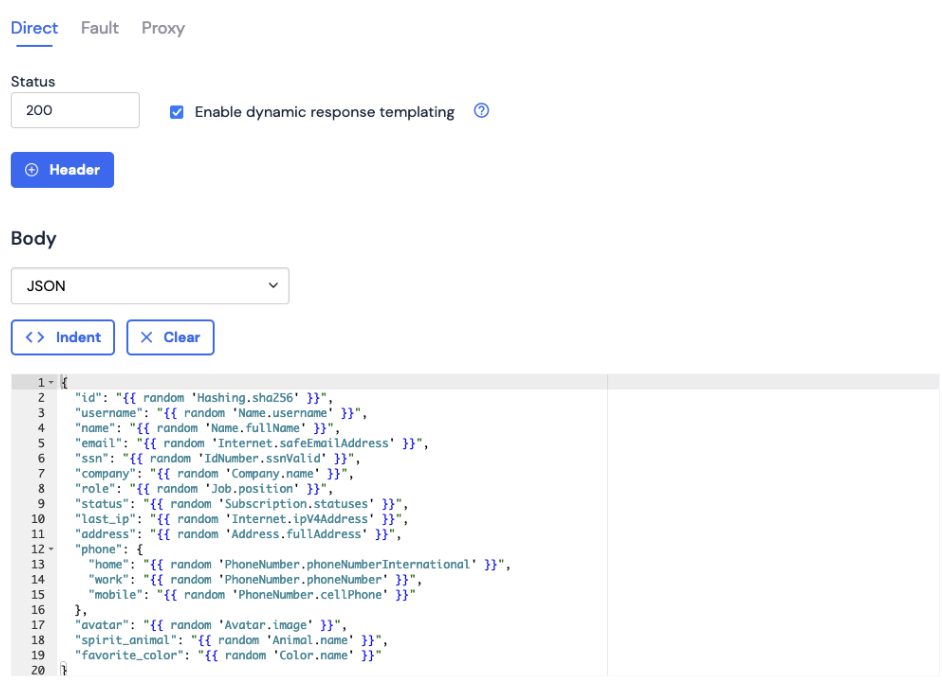Click the Status input field showing 200
This screenshot has height=692, width=942.
coord(75,110)
